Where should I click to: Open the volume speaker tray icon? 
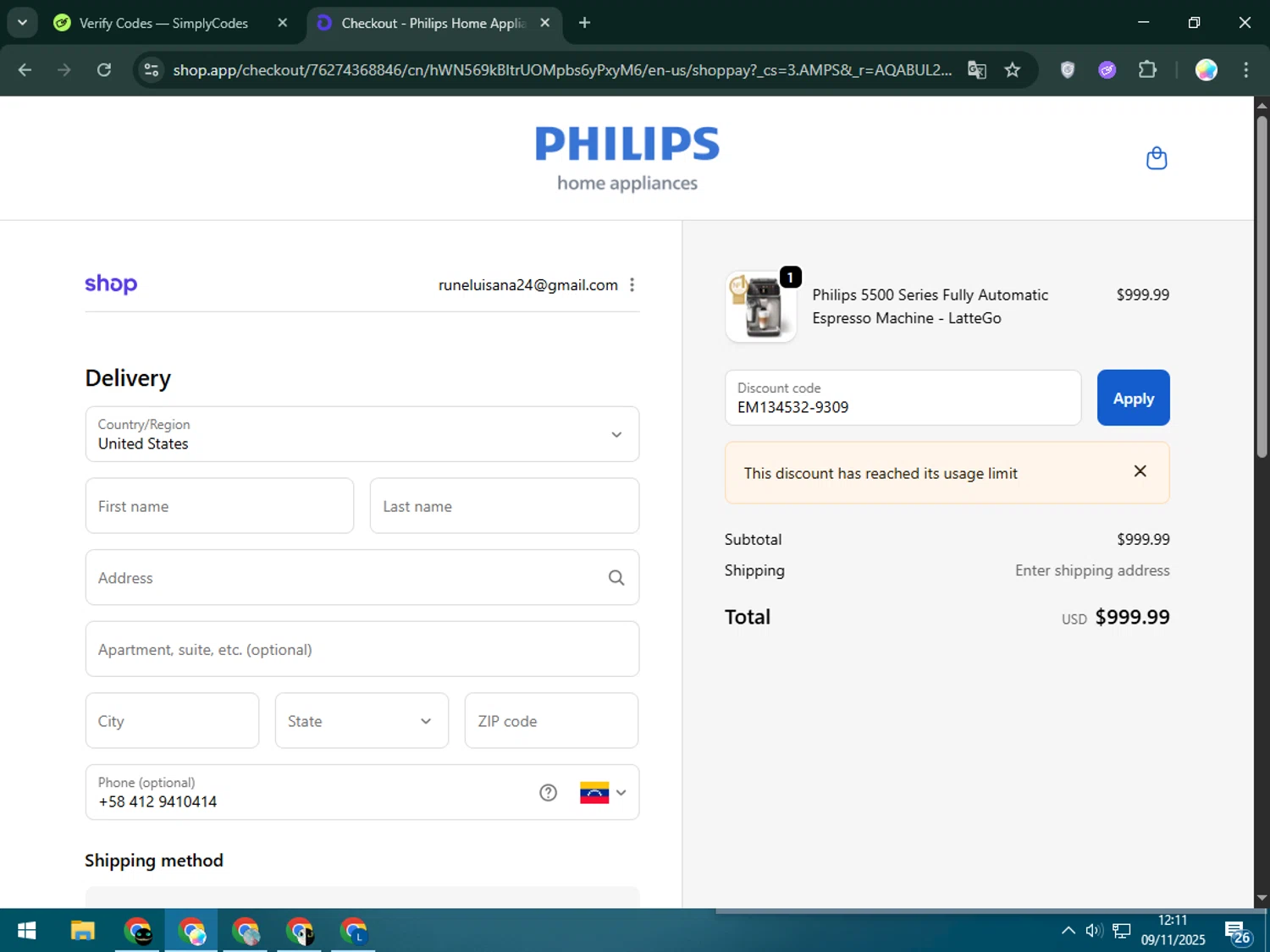coord(1094,931)
